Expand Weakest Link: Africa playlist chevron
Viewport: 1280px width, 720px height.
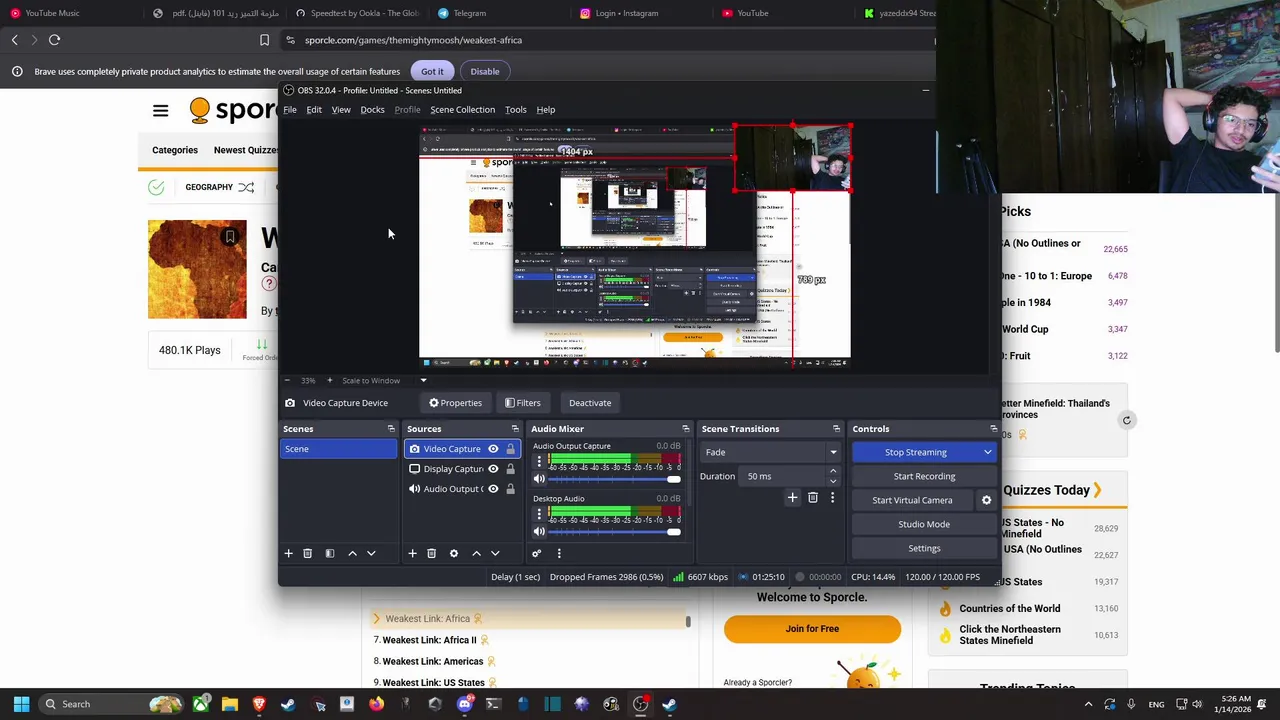click(x=376, y=619)
